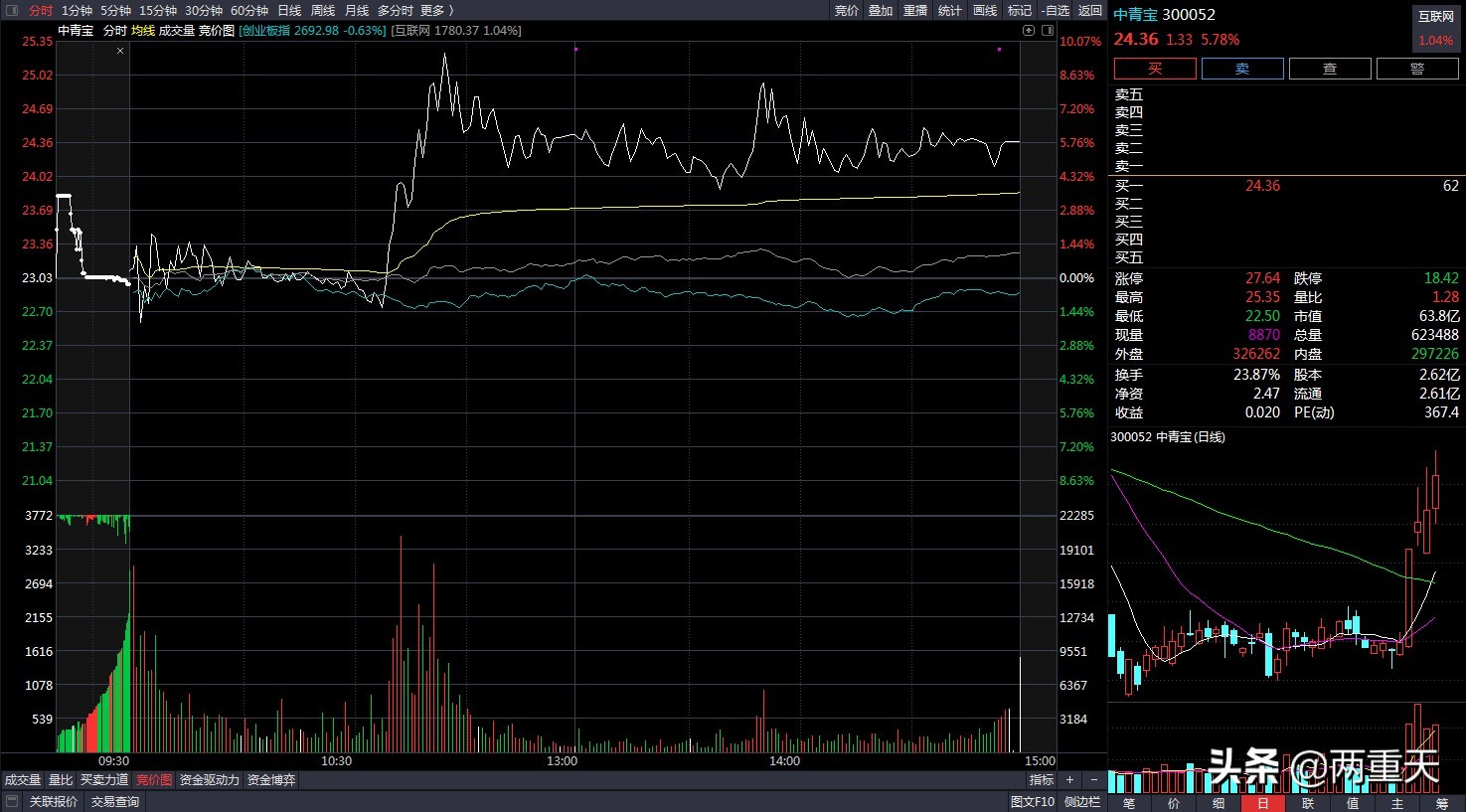Viewport: 1466px width, 812px height.
Task: Open the 图文F10 company info
Action: pyautogui.click(x=1033, y=801)
